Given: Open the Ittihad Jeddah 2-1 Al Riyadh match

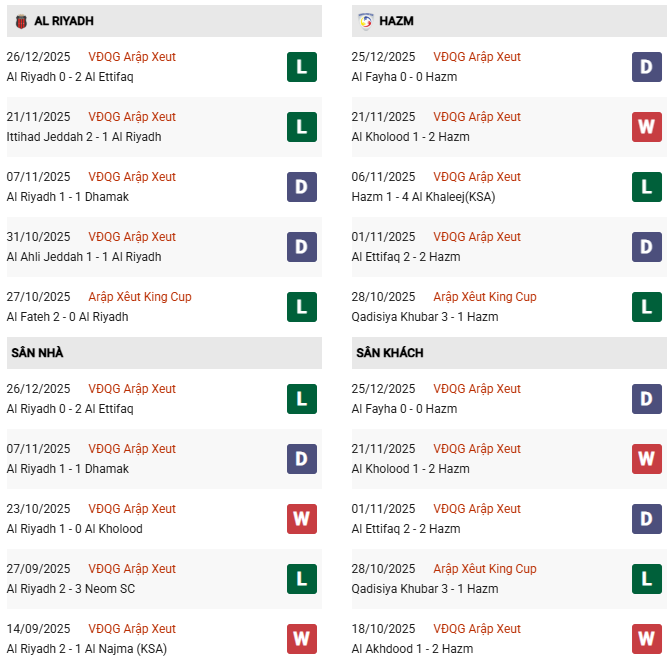Looking at the screenshot, I should point(84,137).
